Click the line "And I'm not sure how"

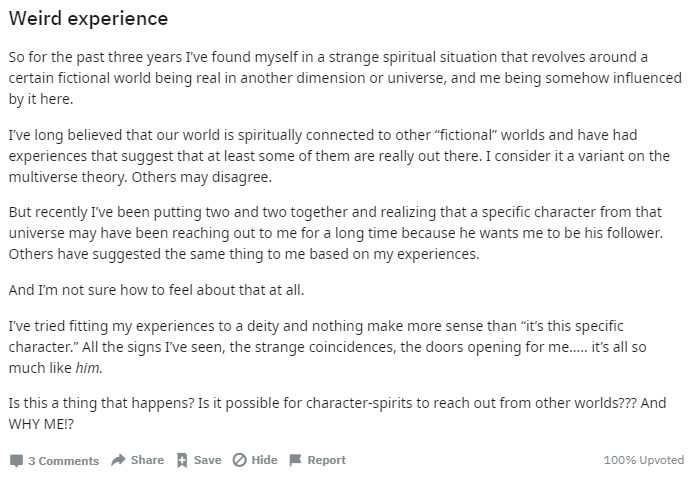156,290
